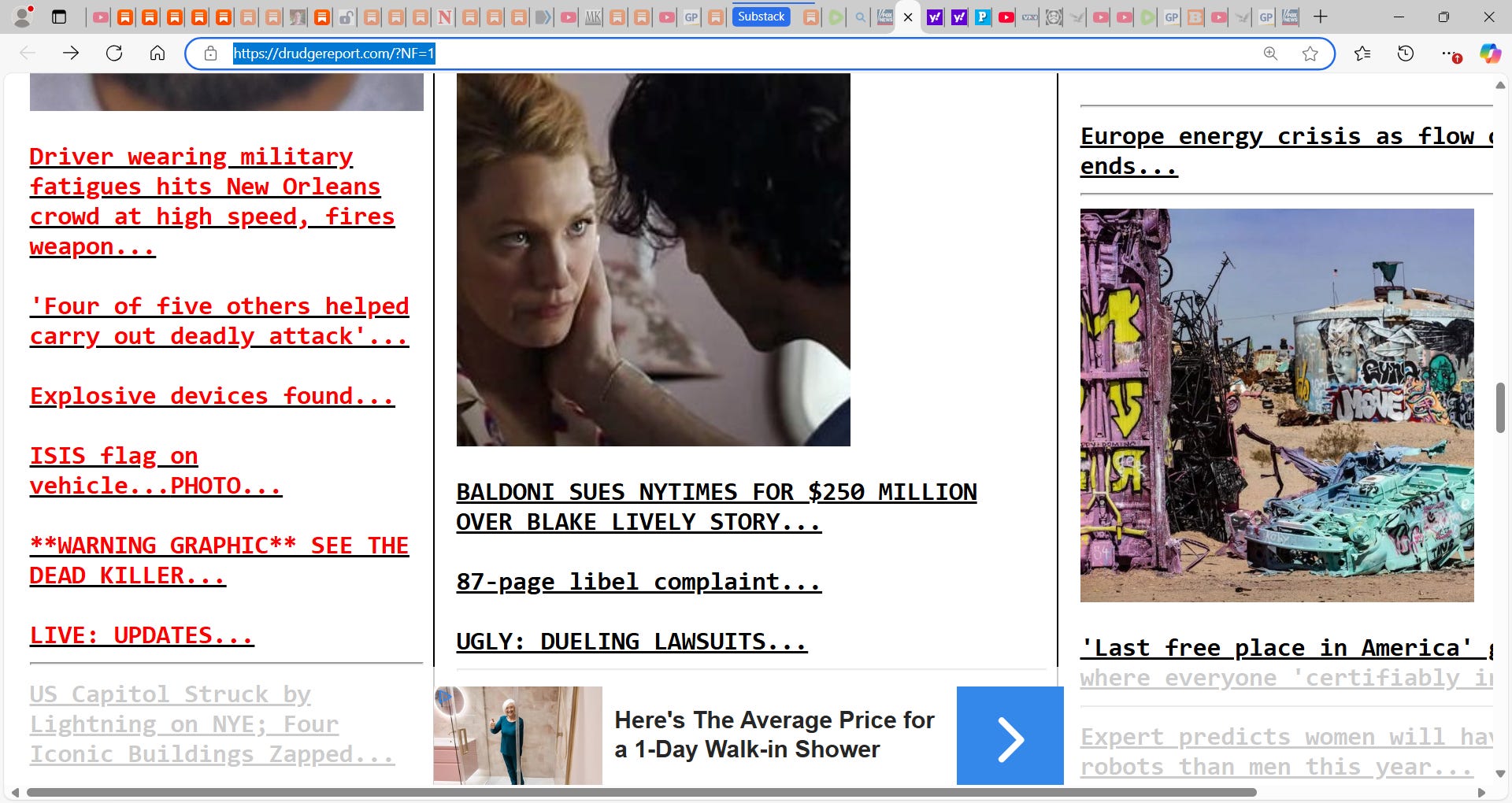Viewport: 1512px width, 803px height.
Task: Click the Blake Lively movie still image
Action: 654,260
